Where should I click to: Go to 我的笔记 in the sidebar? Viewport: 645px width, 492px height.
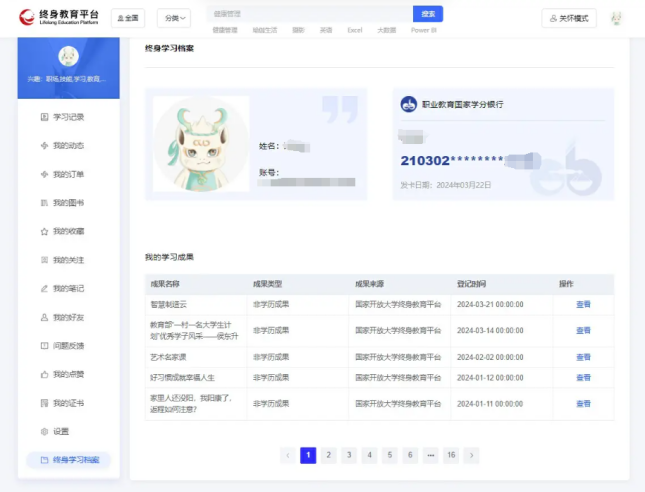[x=68, y=288]
